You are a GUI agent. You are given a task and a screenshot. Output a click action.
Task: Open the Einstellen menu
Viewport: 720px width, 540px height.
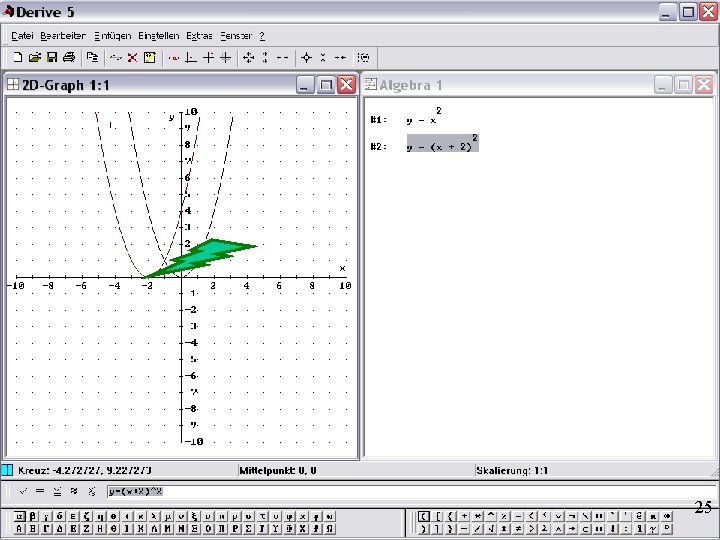click(x=159, y=35)
